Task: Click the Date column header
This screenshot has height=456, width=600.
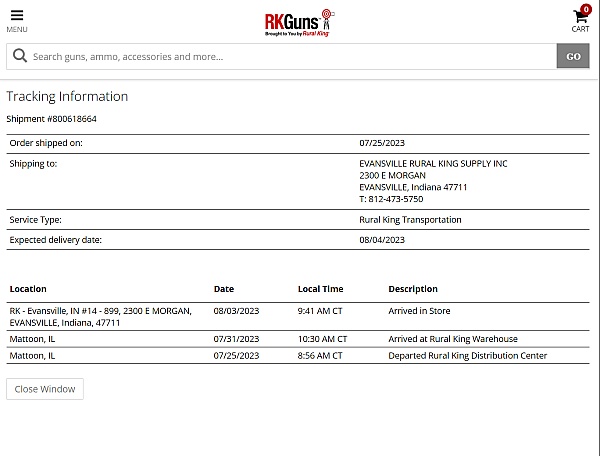Action: pos(224,289)
